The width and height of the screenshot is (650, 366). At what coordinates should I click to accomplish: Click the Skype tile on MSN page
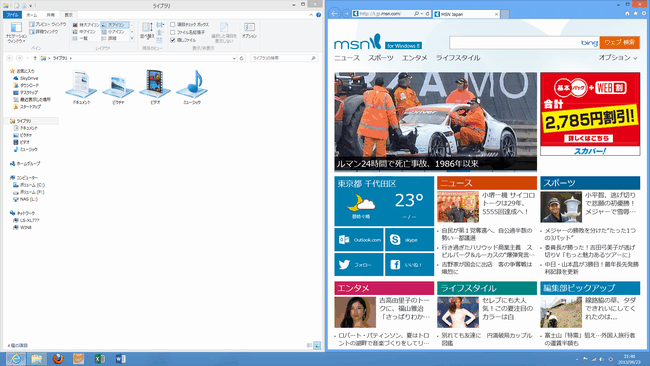click(x=409, y=240)
